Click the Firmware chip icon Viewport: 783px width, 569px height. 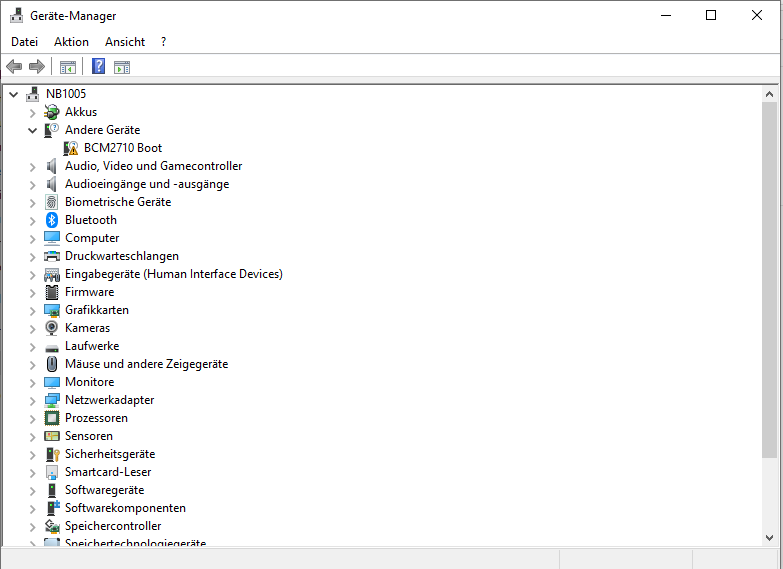51,292
